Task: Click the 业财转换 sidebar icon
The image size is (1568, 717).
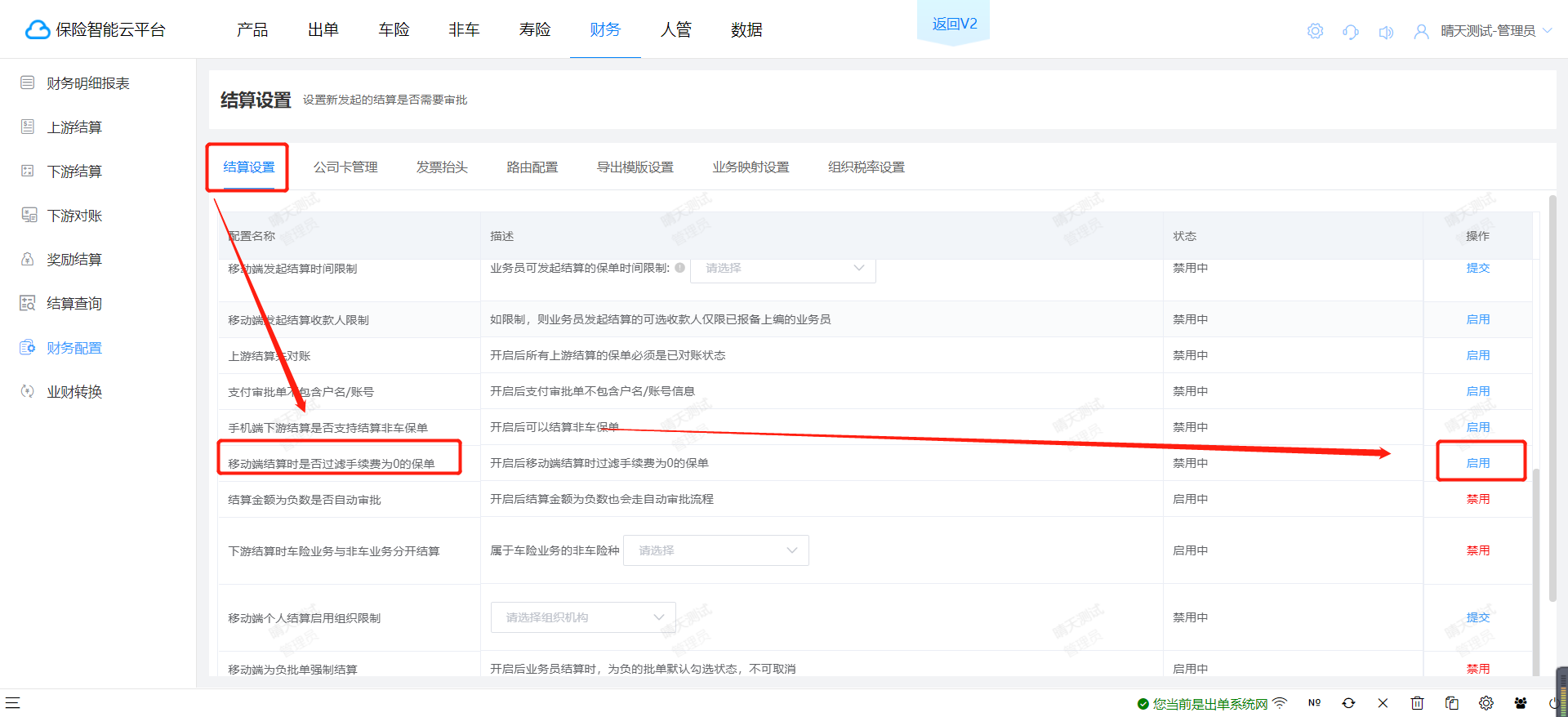Action: pos(28,391)
